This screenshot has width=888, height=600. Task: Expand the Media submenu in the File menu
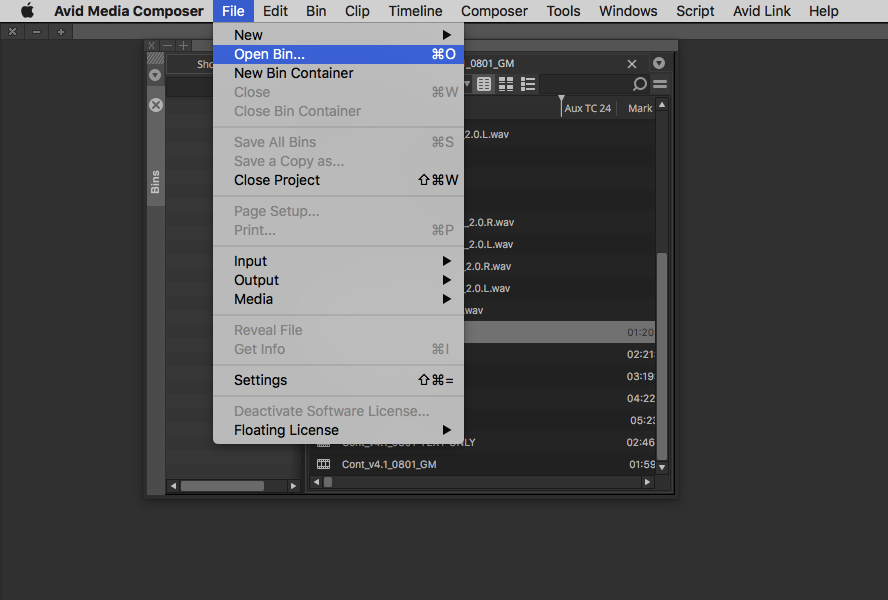(253, 299)
